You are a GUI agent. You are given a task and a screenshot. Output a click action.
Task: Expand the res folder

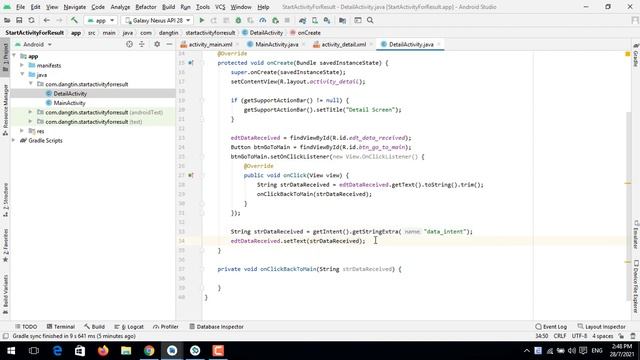coord(22,131)
